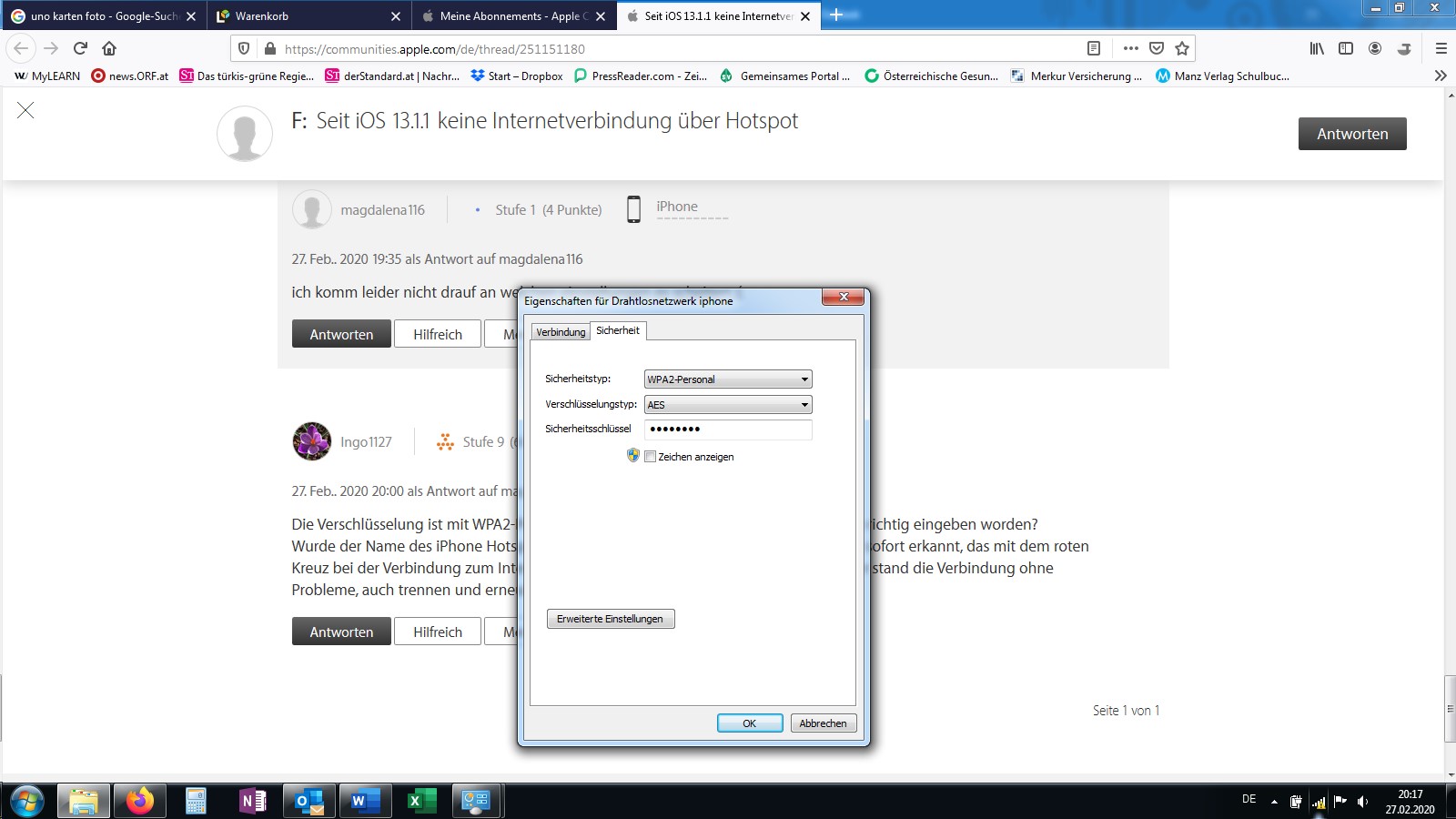Image resolution: width=1456 pixels, height=819 pixels.
Task: Open the Firefox account menu
Action: [1375, 48]
